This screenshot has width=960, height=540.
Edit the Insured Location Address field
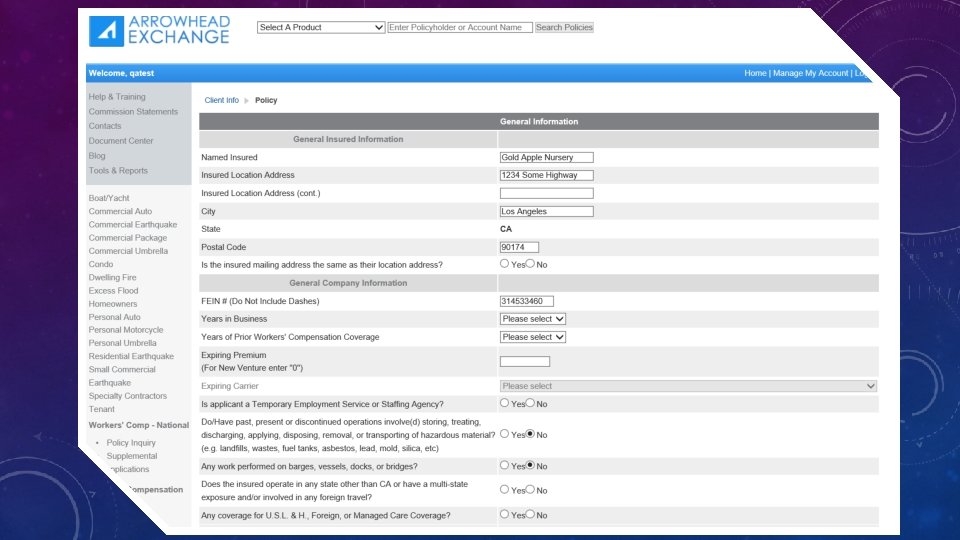click(x=547, y=175)
